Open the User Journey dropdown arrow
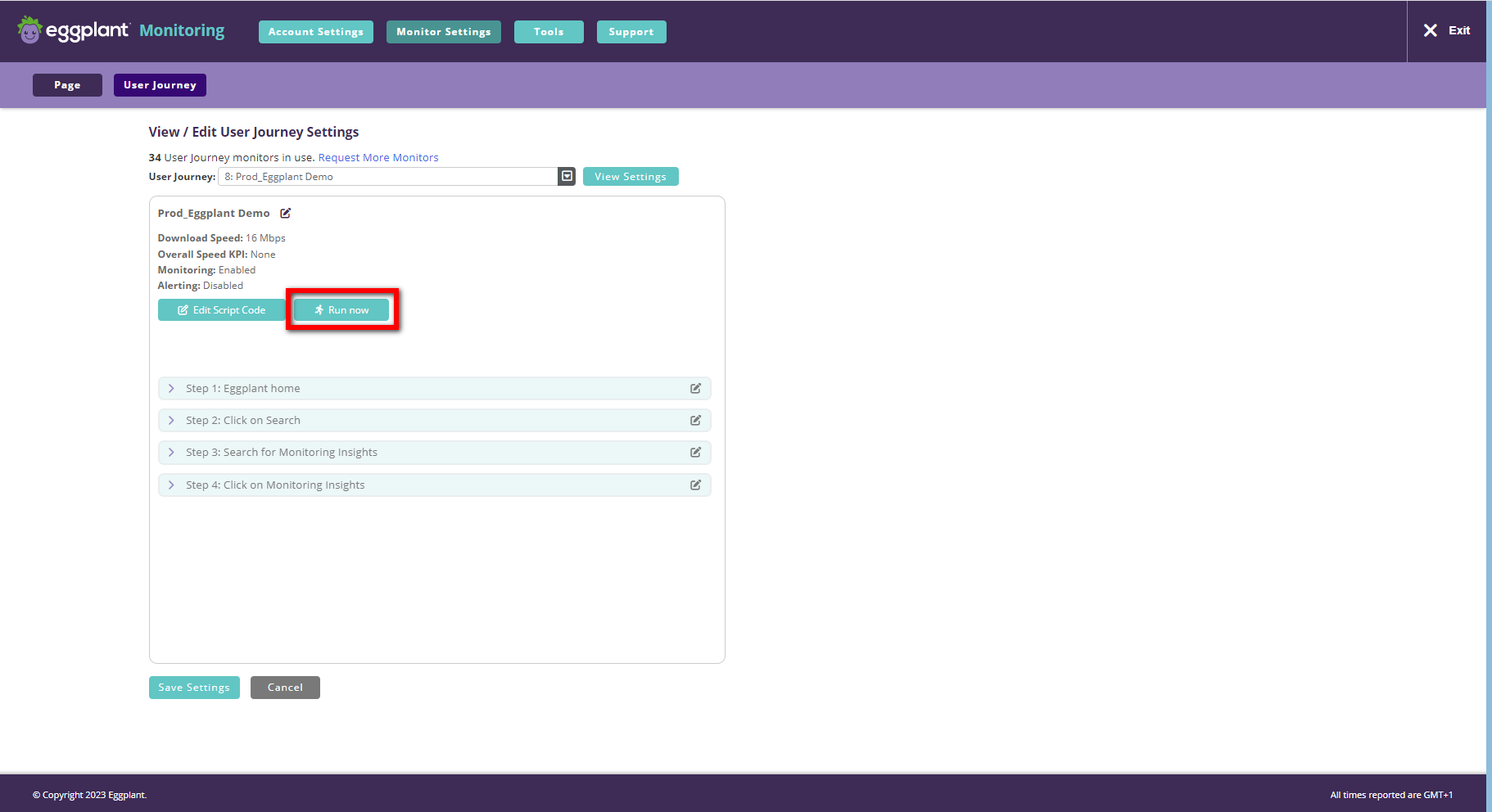The image size is (1492, 812). 567,176
